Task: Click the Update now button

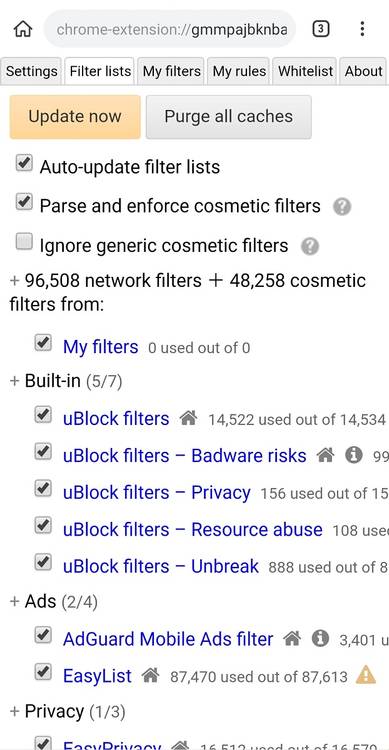Action: pyautogui.click(x=75, y=117)
